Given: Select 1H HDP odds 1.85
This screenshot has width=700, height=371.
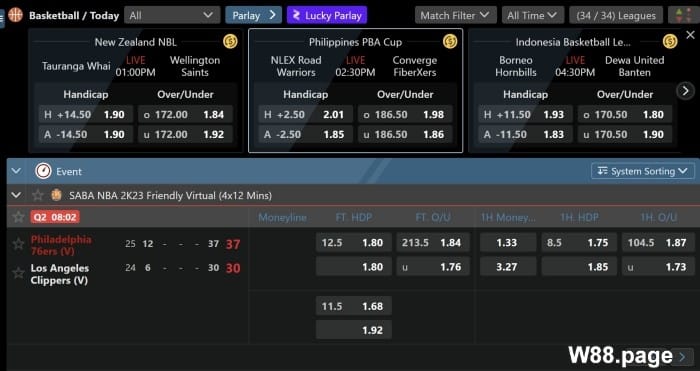Looking at the screenshot, I should tap(579, 267).
